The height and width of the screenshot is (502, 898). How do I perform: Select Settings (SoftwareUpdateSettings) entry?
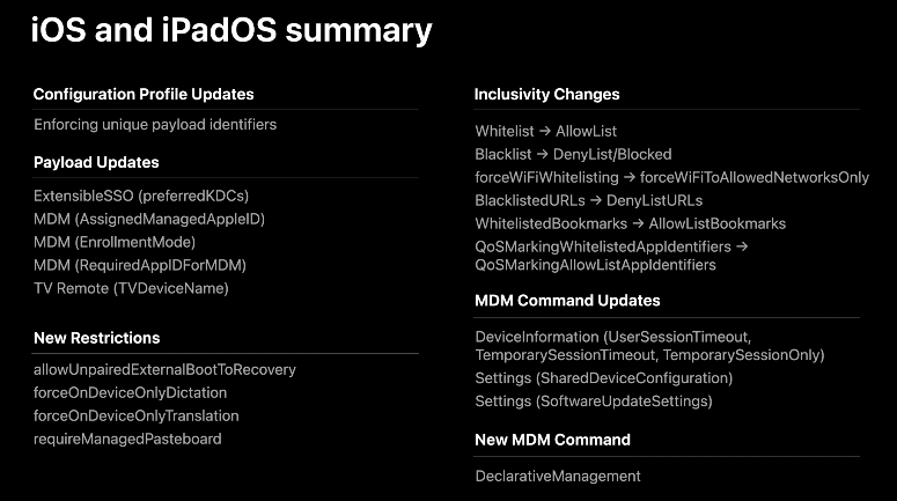click(x=593, y=401)
